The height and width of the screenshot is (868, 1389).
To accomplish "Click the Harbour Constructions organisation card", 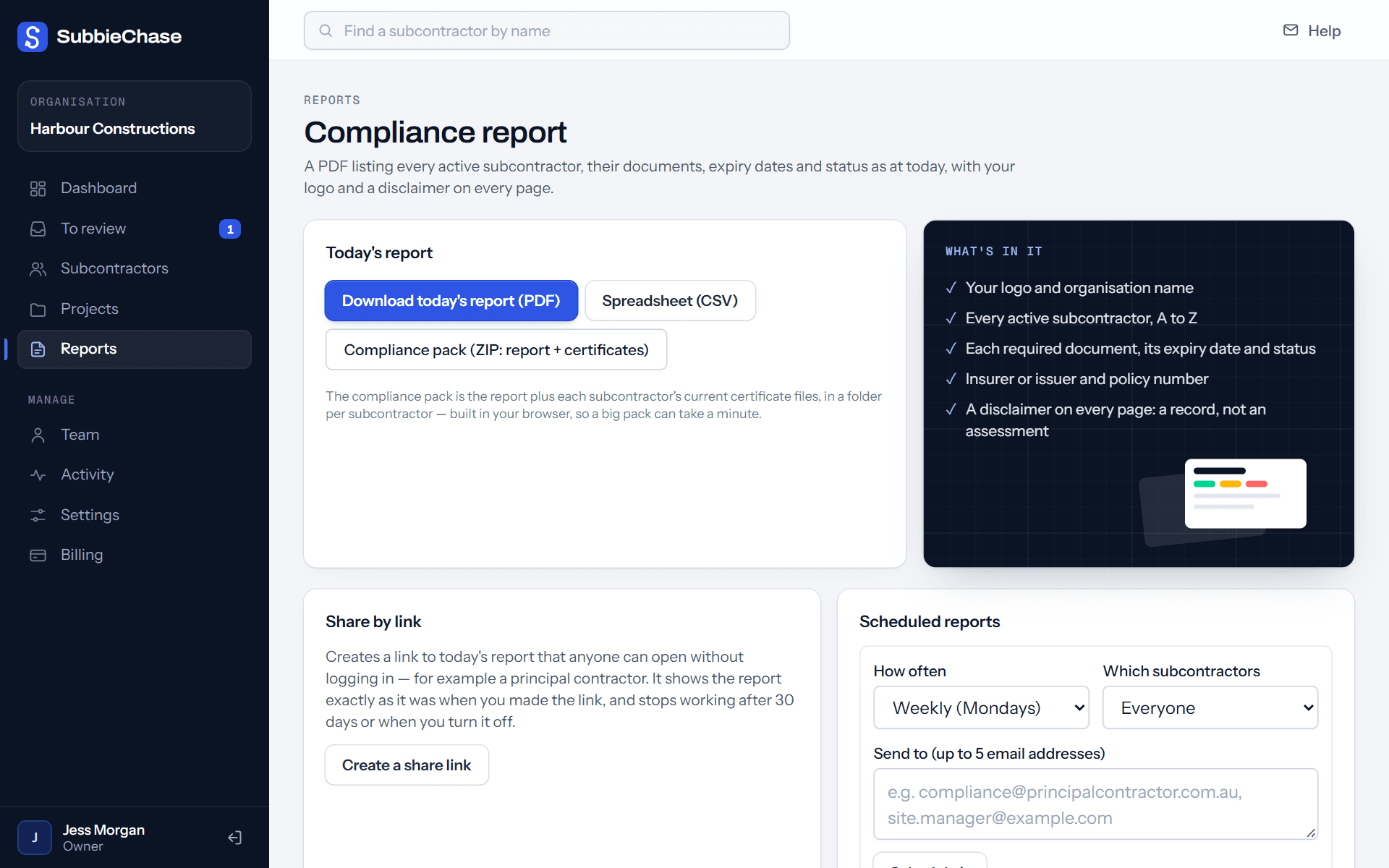I will pos(135,116).
